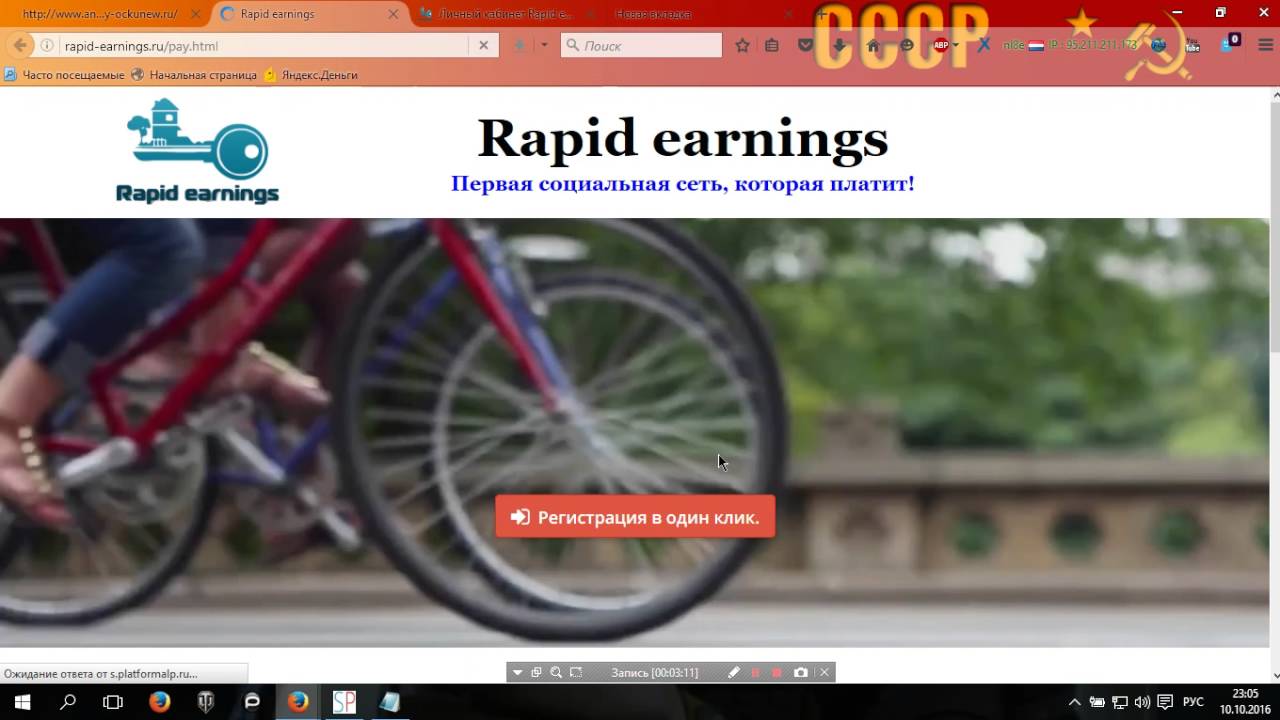The image size is (1280, 720).
Task: Open the YouTube extension icon
Action: 1192,45
